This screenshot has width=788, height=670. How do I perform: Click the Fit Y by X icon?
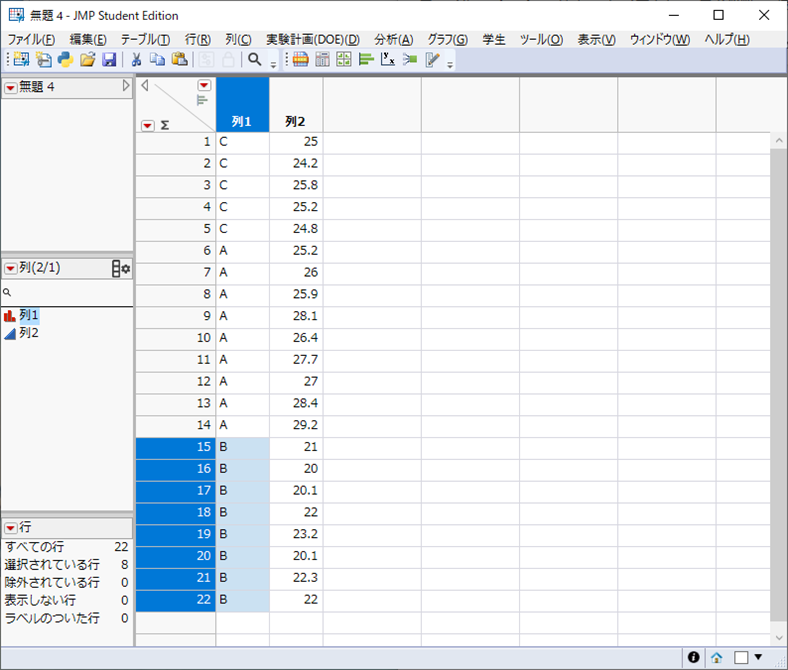coord(388,60)
